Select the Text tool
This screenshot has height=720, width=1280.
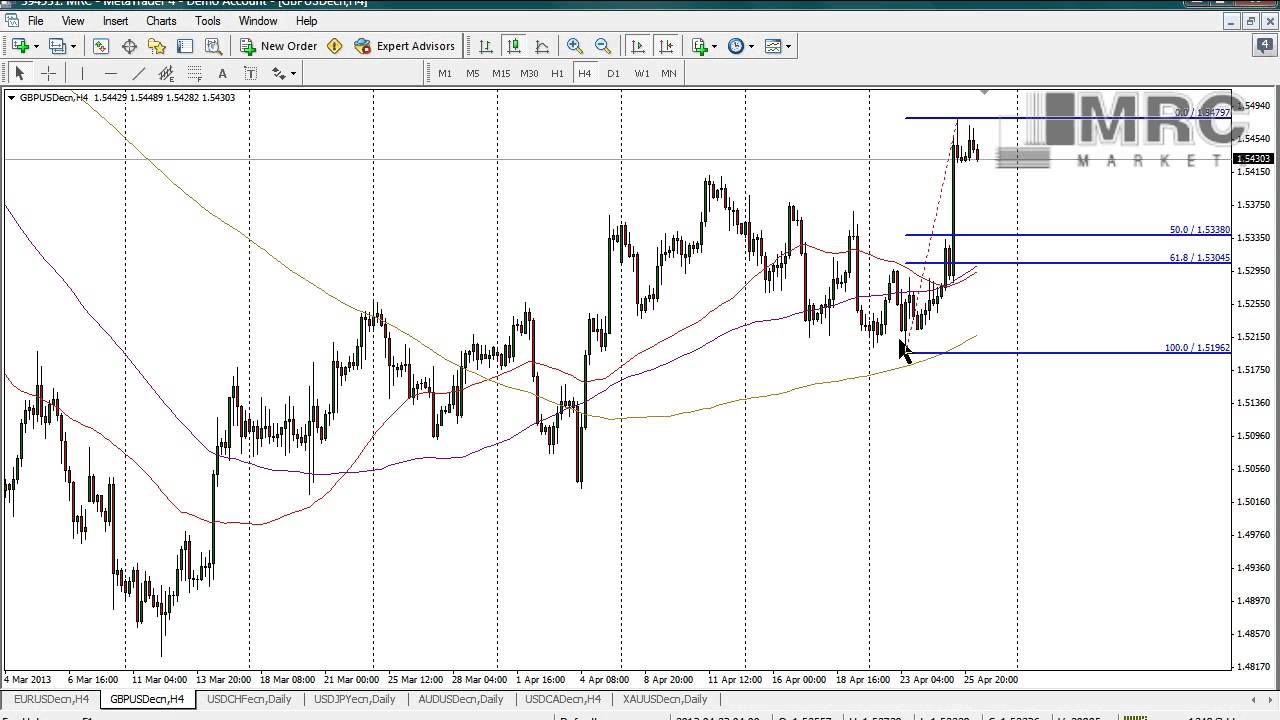point(222,73)
